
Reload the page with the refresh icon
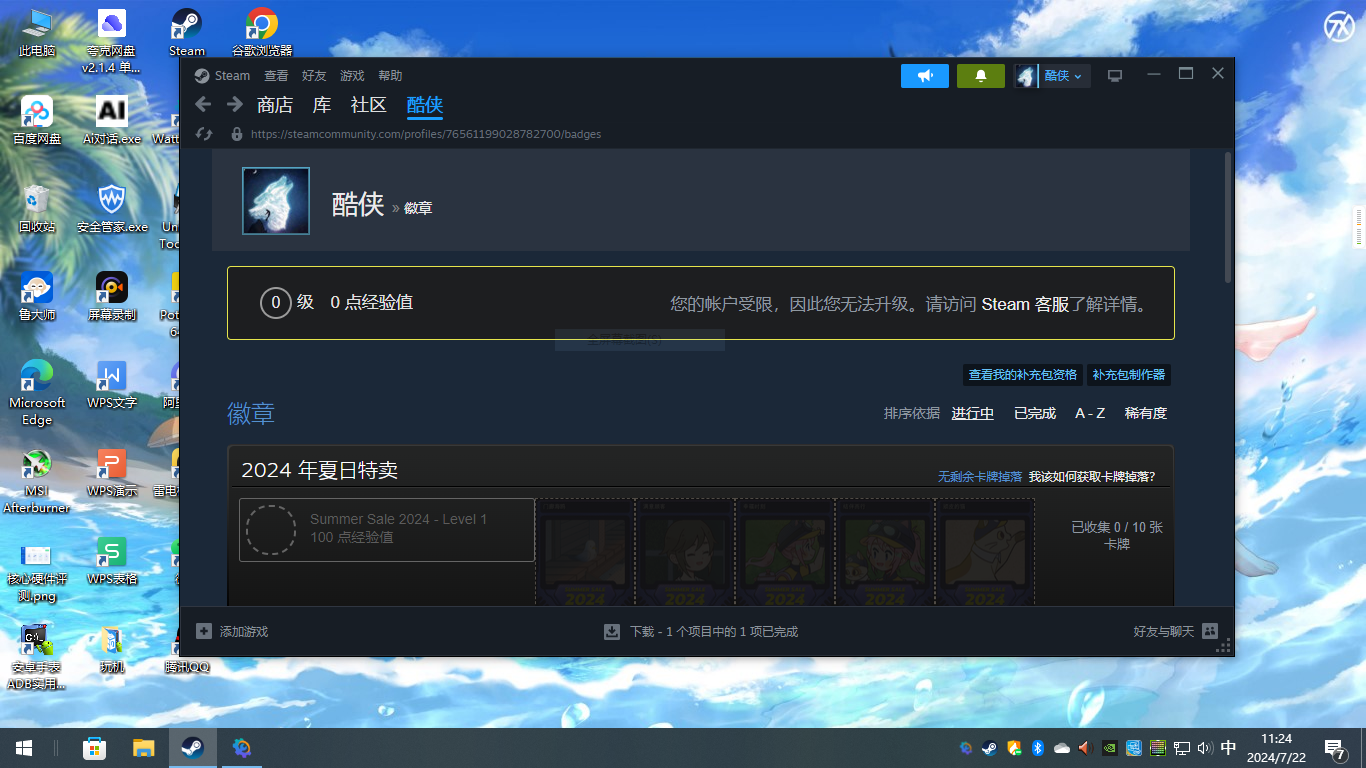204,133
